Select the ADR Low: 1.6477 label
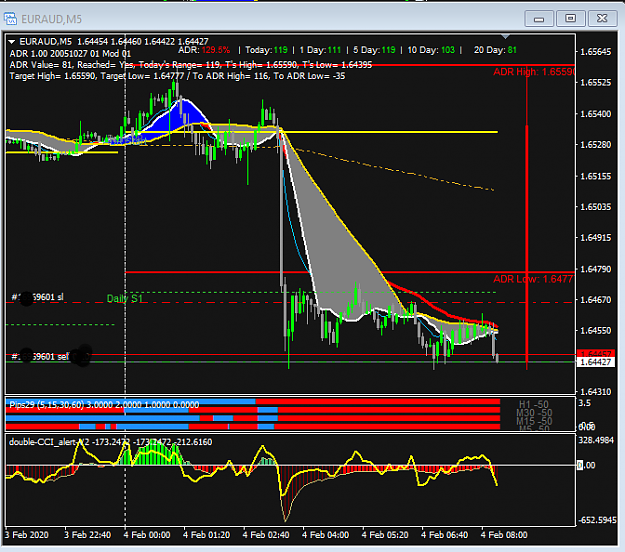Viewport: 625px width, 552px height. click(x=533, y=279)
